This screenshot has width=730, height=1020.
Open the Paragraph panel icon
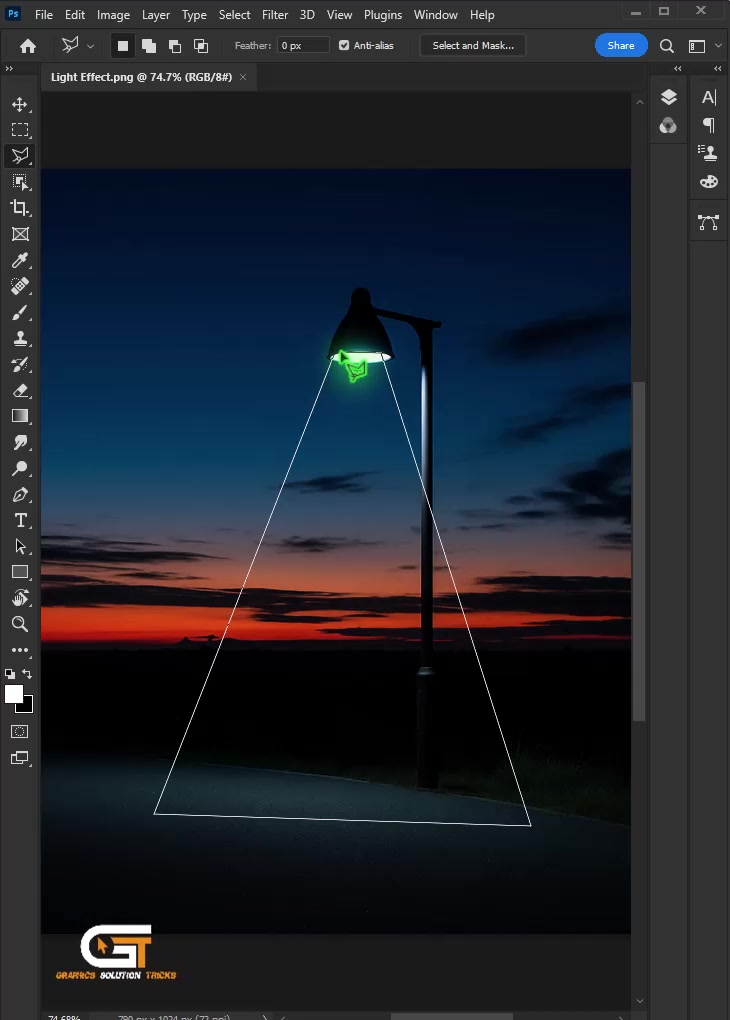click(709, 125)
